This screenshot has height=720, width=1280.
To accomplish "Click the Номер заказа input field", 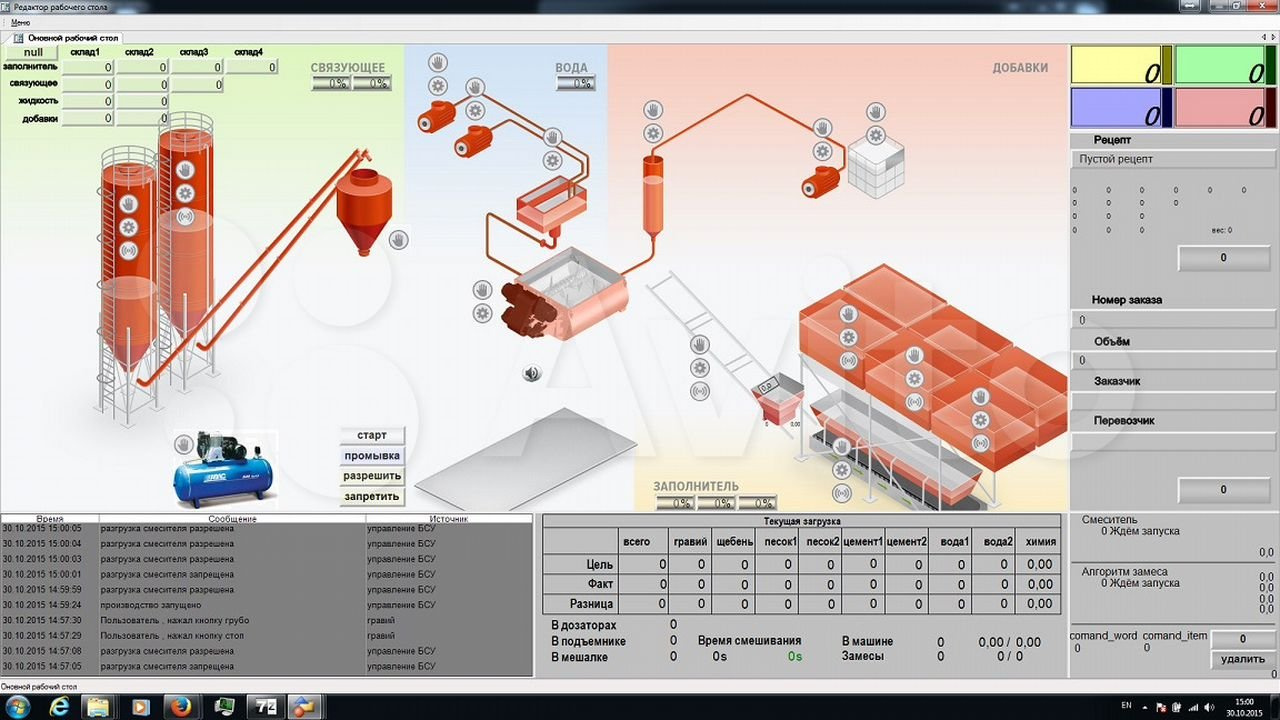I will click(1173, 320).
